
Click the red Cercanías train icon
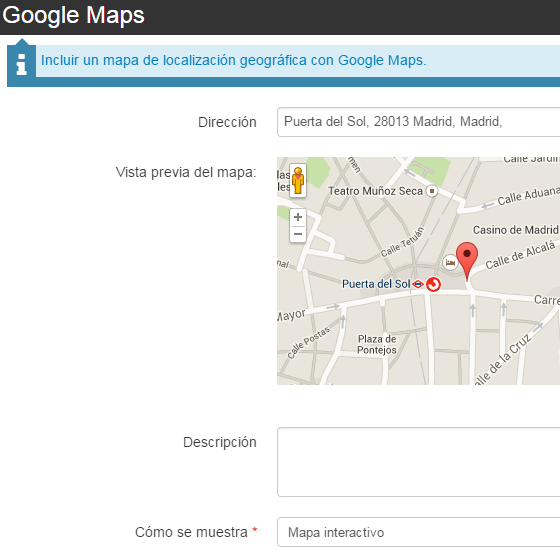tap(433, 284)
